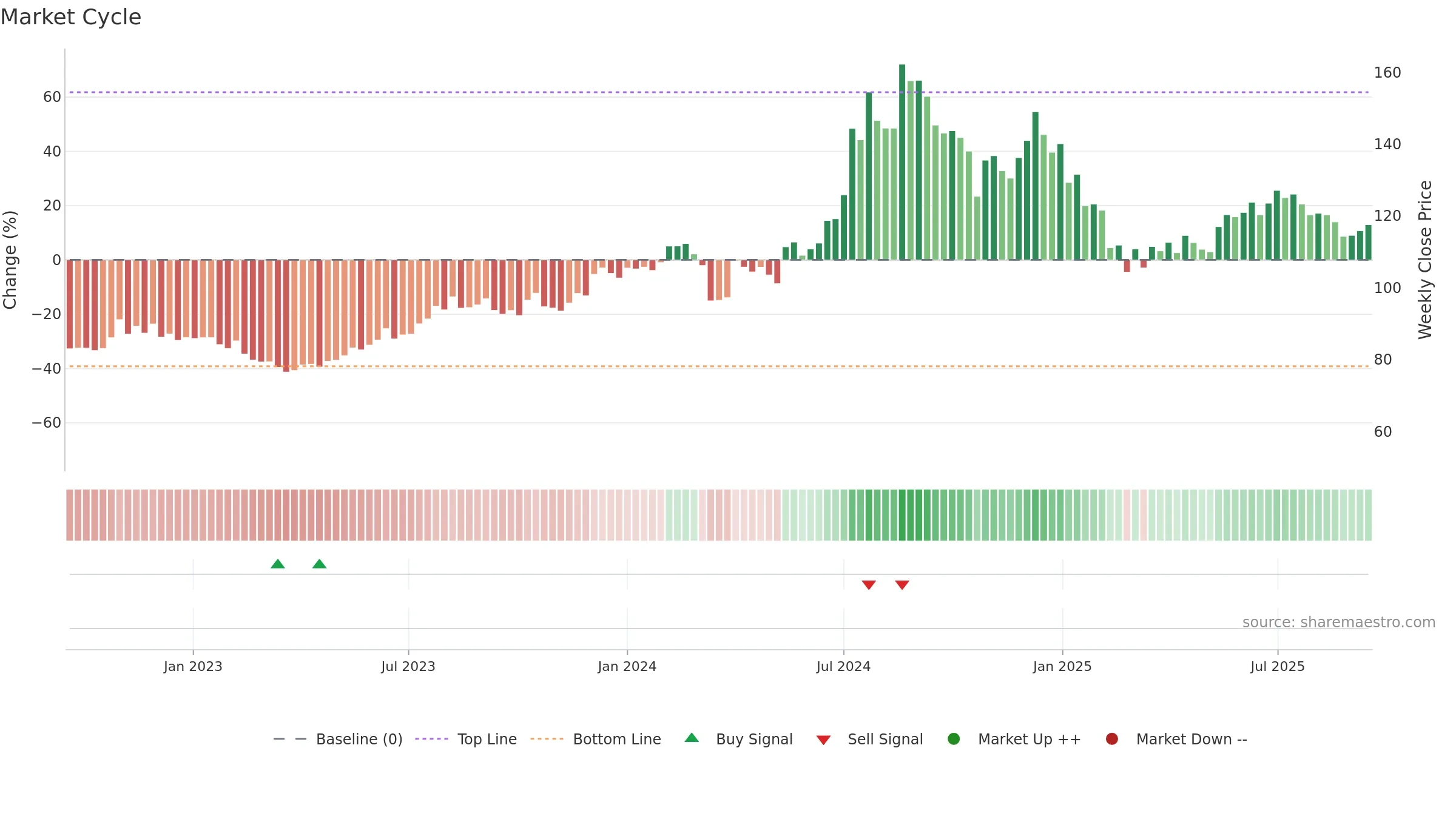Click the Jan 2023 axis label
Screen dimensions: 1456x819
193,666
